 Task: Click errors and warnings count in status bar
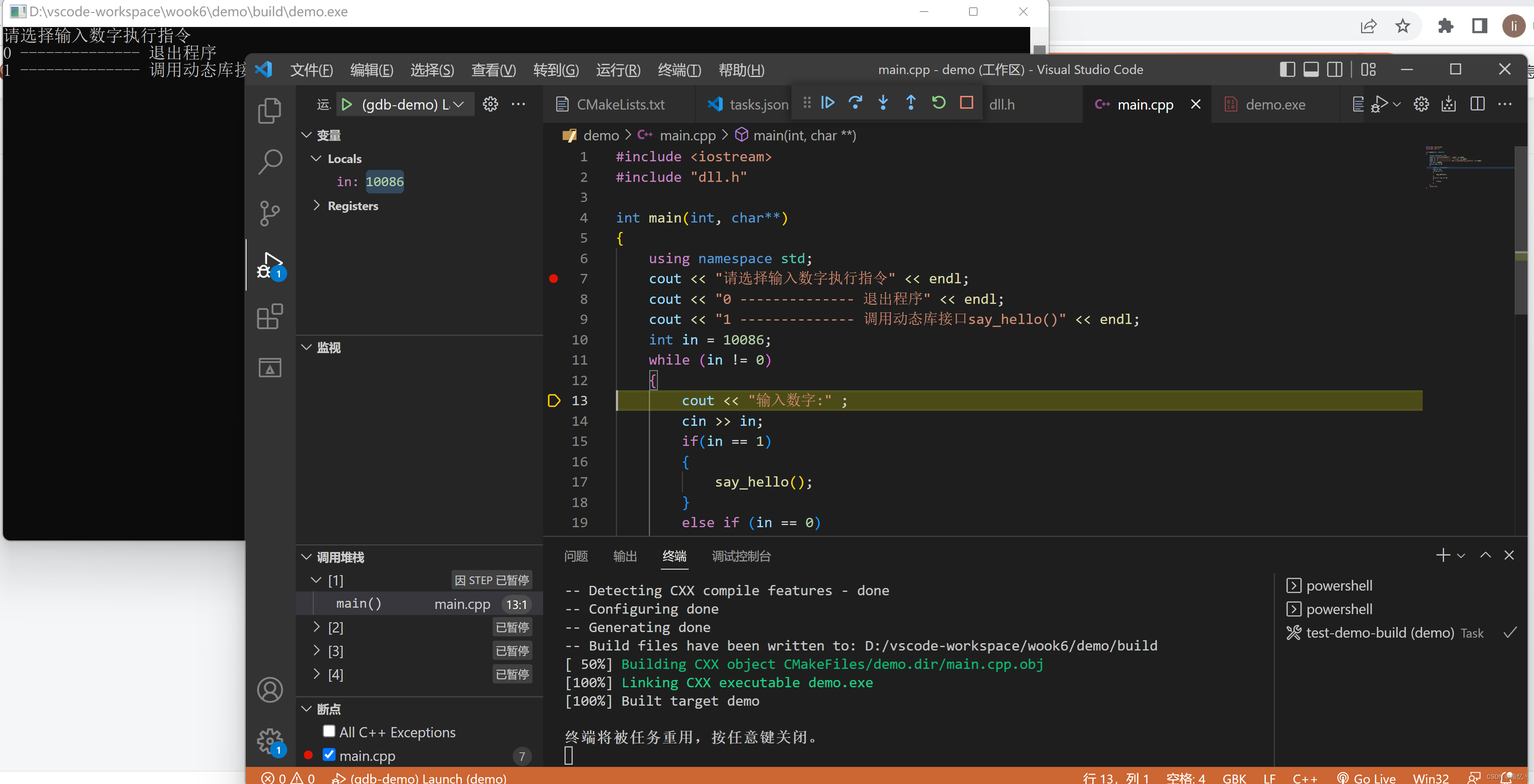pos(288,778)
